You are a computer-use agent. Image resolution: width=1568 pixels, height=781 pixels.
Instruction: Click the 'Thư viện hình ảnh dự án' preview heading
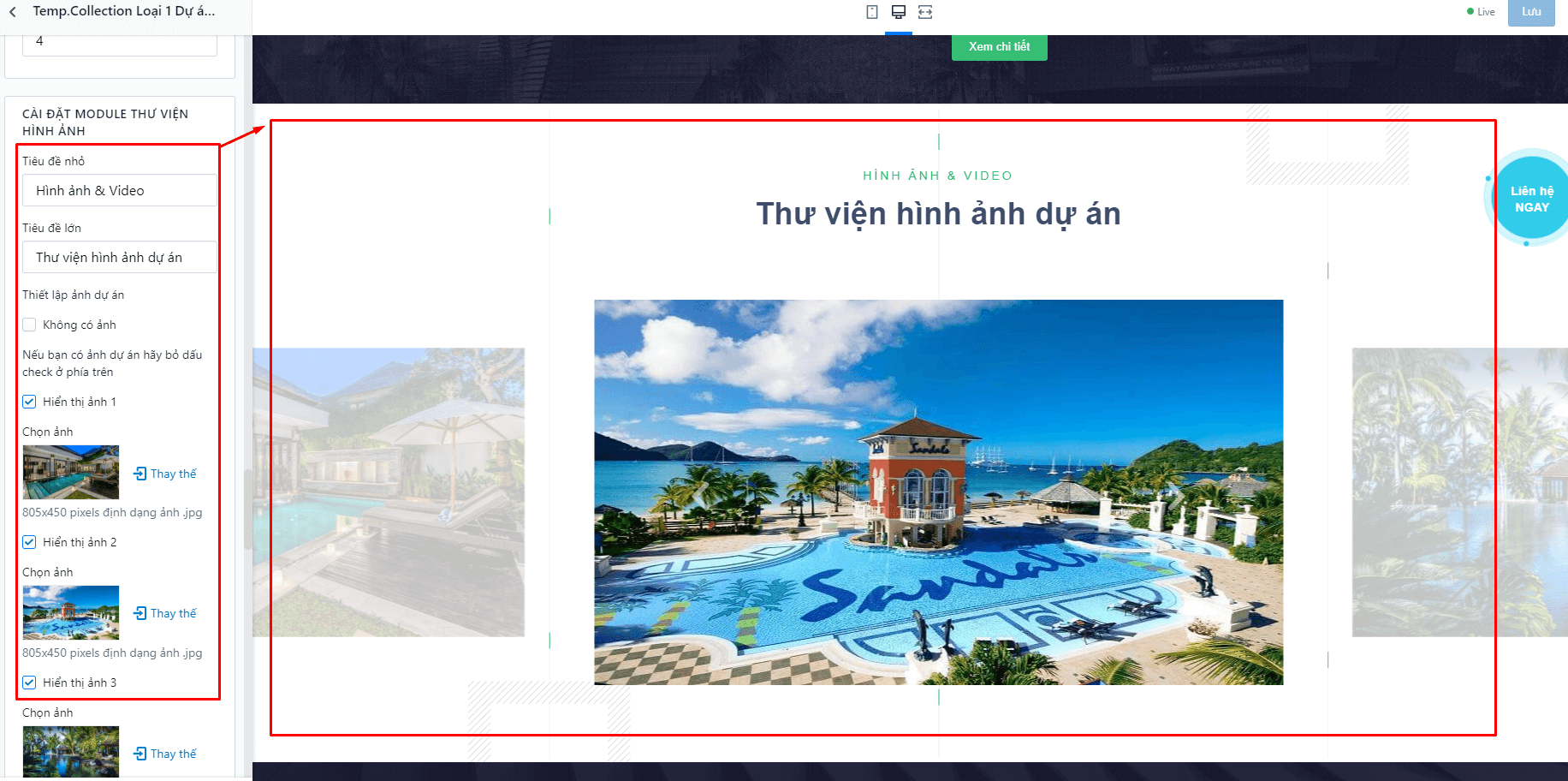point(939,214)
